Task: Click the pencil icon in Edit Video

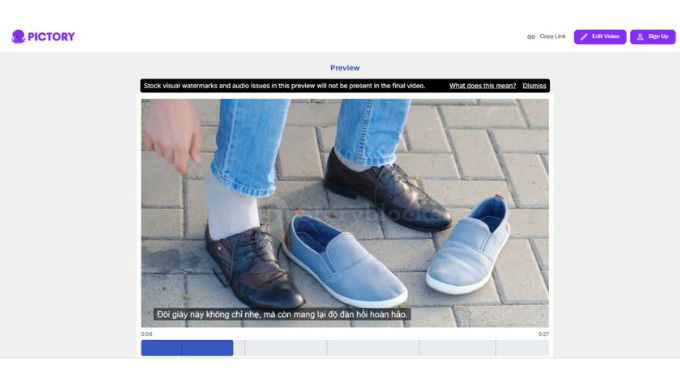Action: click(x=584, y=37)
